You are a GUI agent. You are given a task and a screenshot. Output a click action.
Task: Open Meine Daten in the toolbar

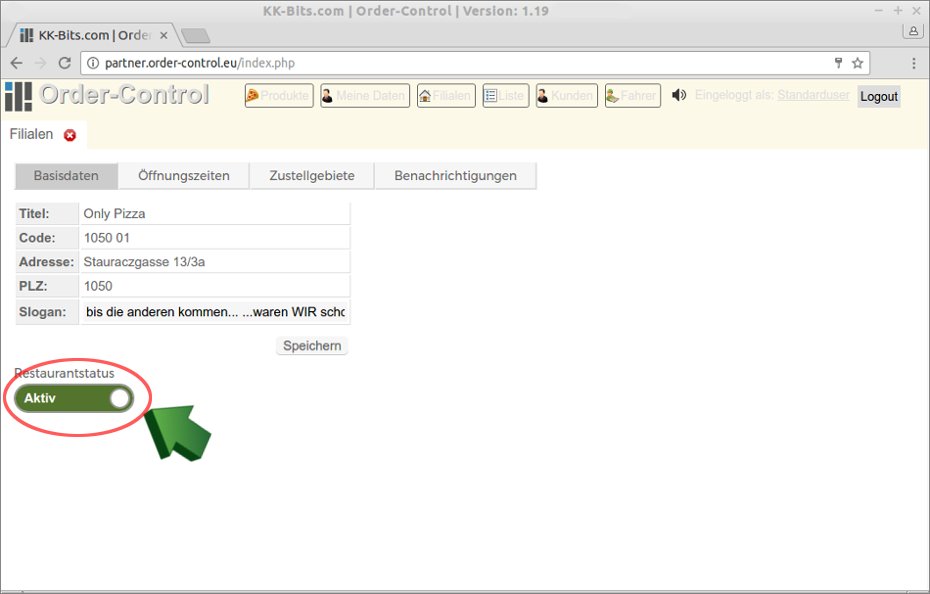tap(365, 96)
